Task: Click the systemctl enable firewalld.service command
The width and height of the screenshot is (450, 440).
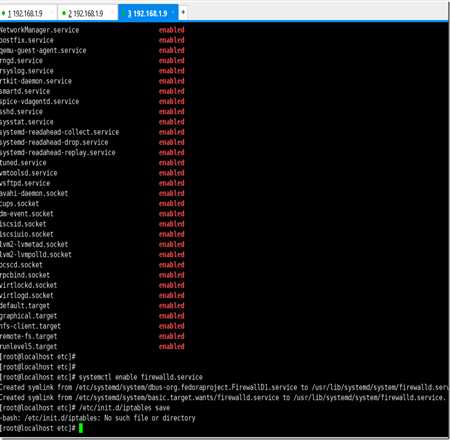Action: (x=141, y=377)
